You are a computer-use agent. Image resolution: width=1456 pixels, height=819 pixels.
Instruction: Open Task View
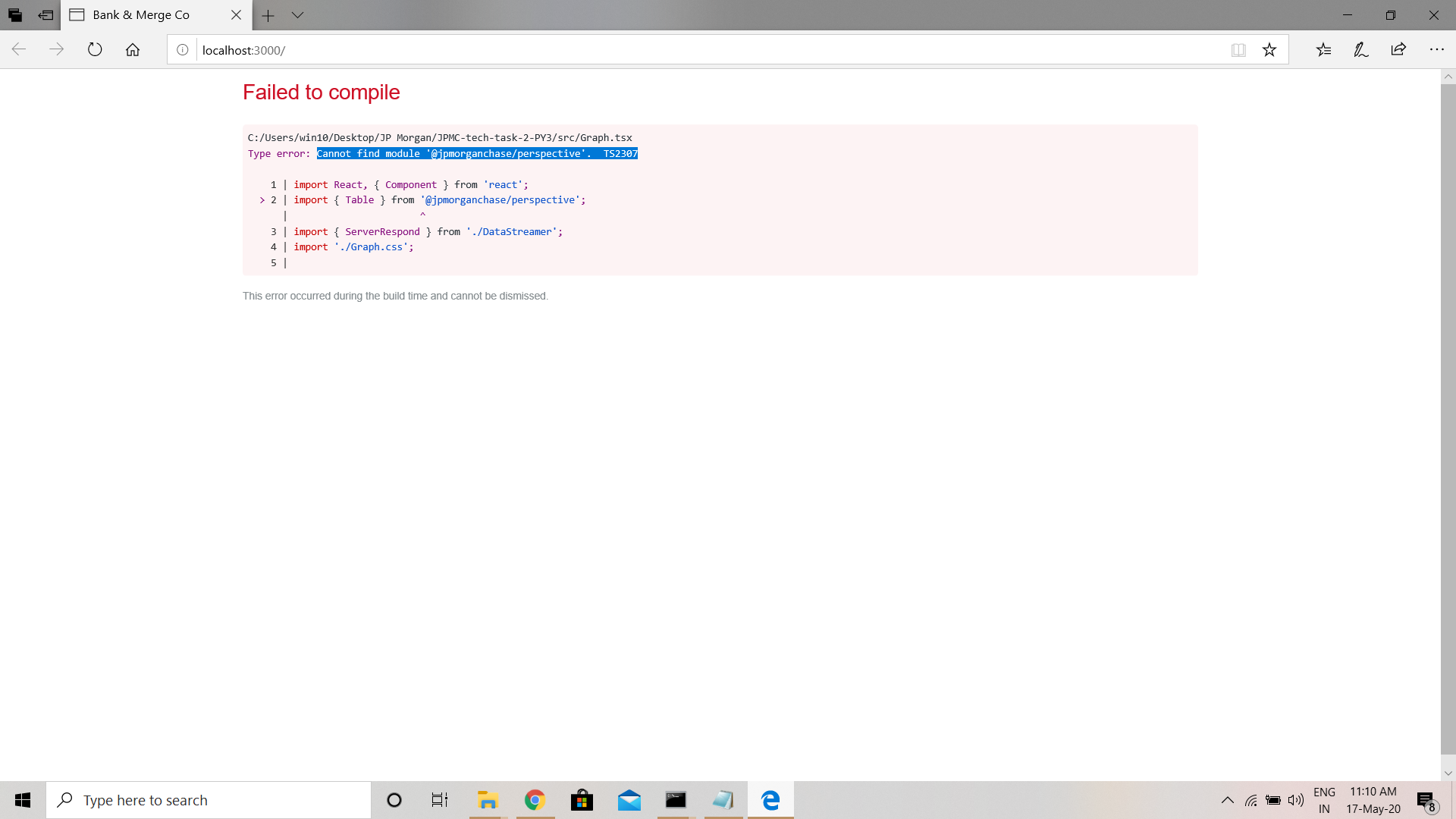point(440,800)
